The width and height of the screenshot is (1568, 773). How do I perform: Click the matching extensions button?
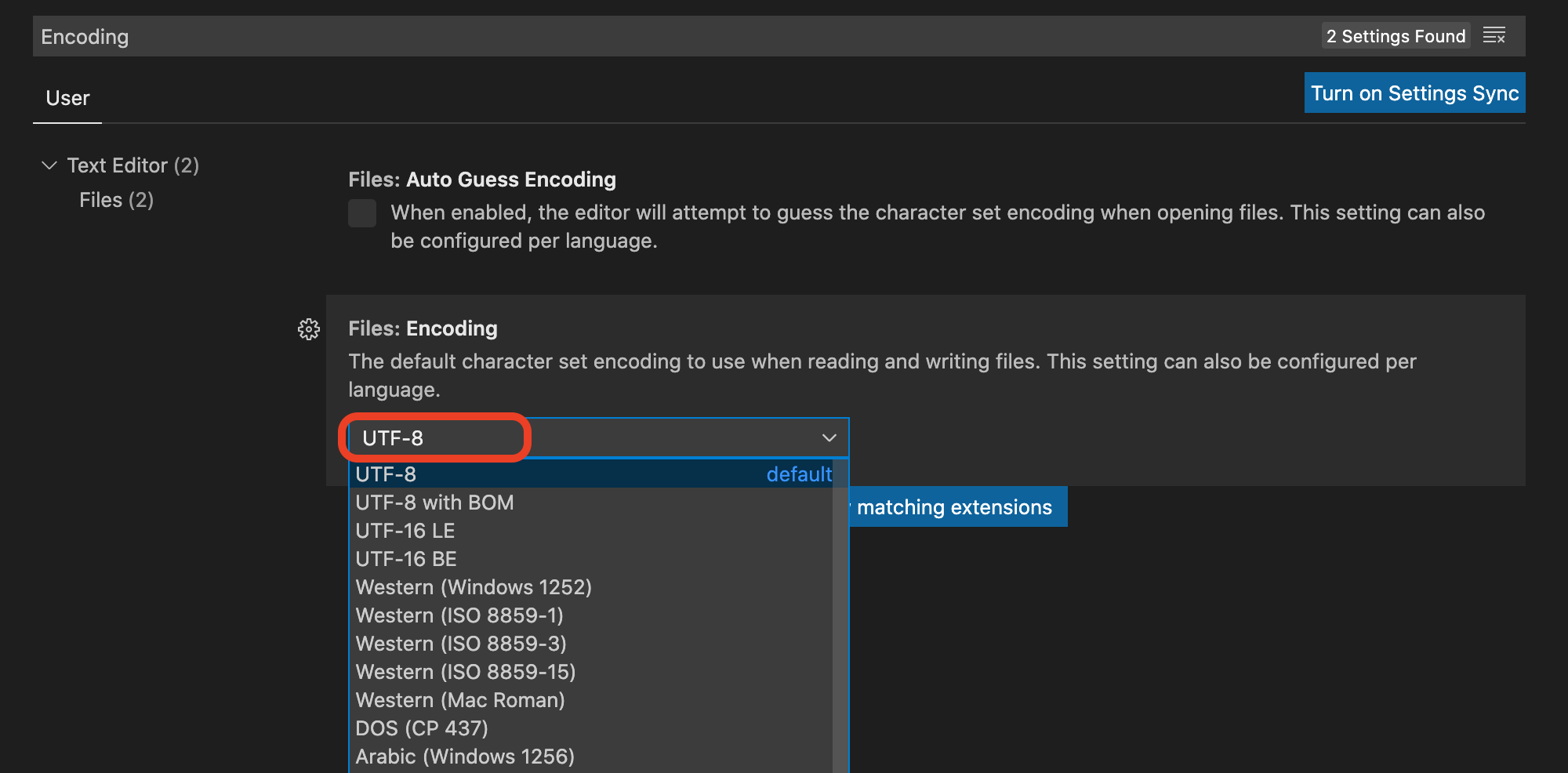point(956,507)
